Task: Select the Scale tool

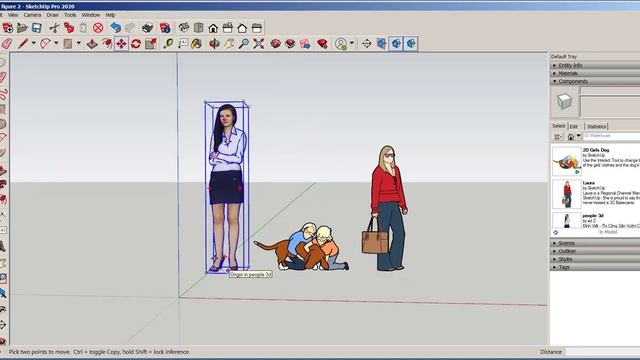Action: click(151, 44)
